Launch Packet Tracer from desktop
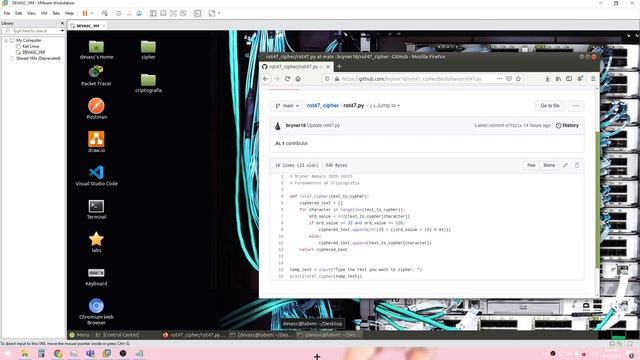Image resolution: width=640 pixels, height=360 pixels. [96, 76]
